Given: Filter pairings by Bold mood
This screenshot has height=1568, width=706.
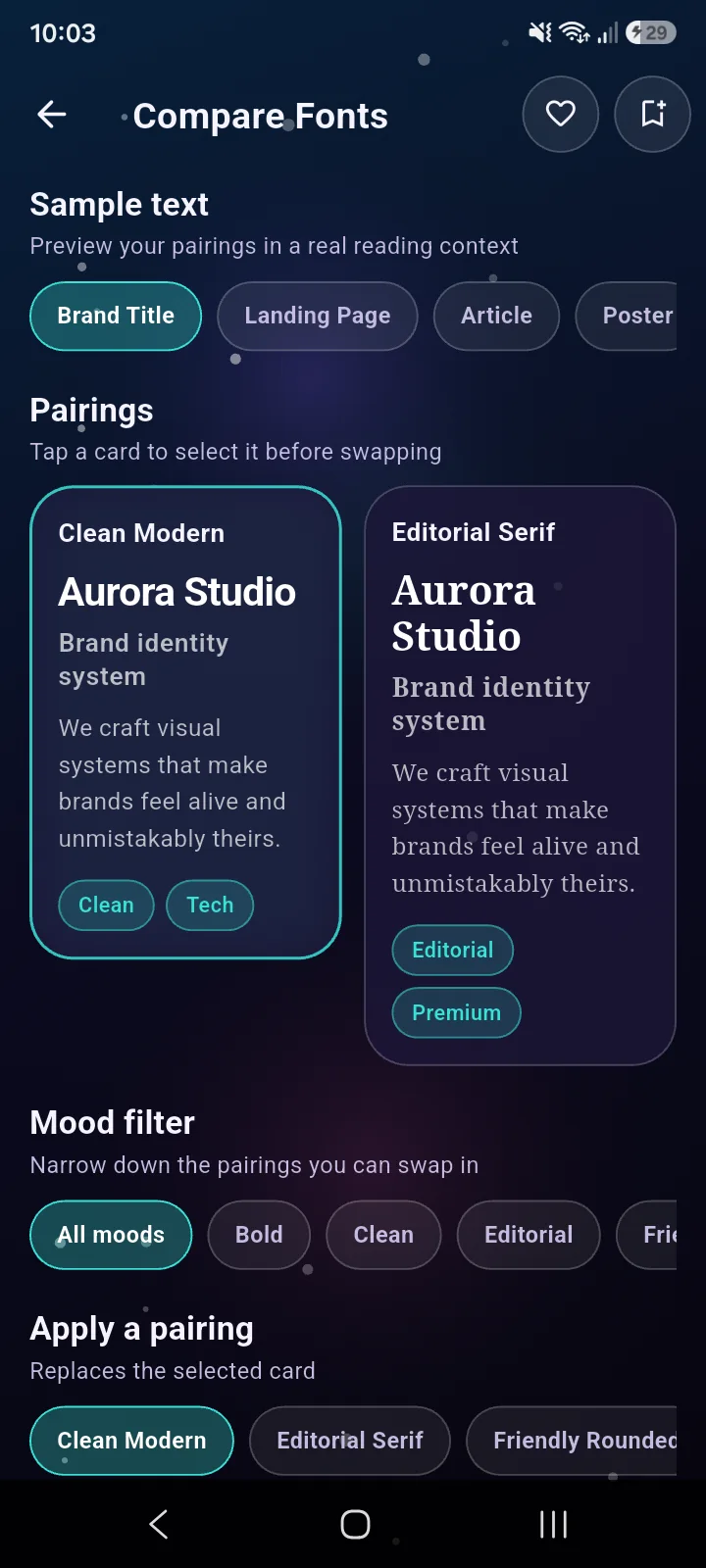Looking at the screenshot, I should pyautogui.click(x=259, y=1235).
